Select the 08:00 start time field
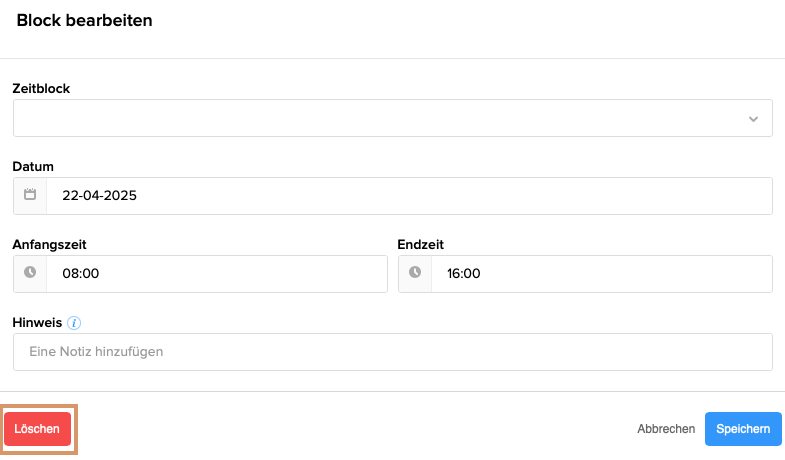The width and height of the screenshot is (785, 460). point(215,273)
